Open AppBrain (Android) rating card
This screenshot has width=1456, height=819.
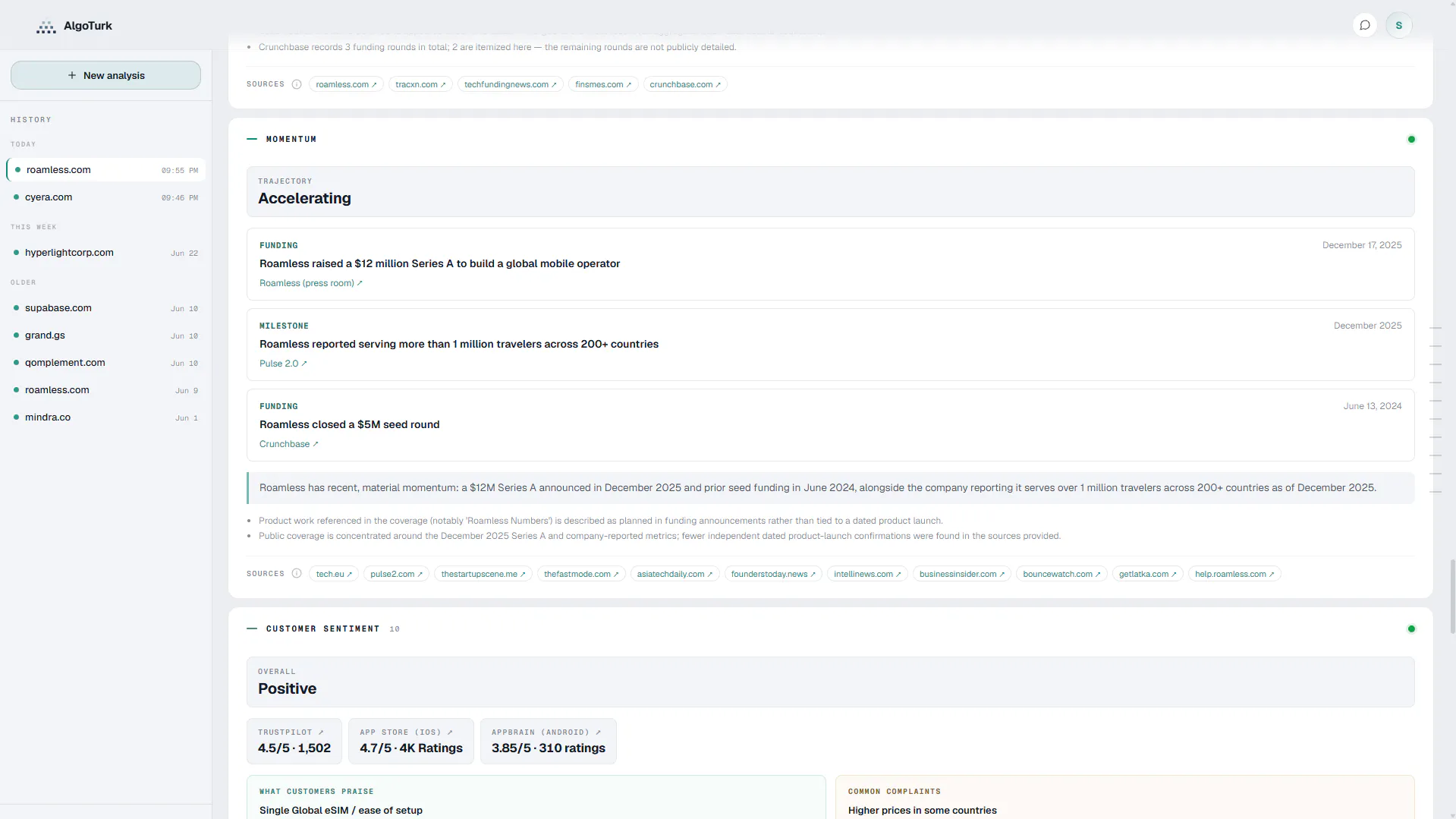pyautogui.click(x=549, y=741)
